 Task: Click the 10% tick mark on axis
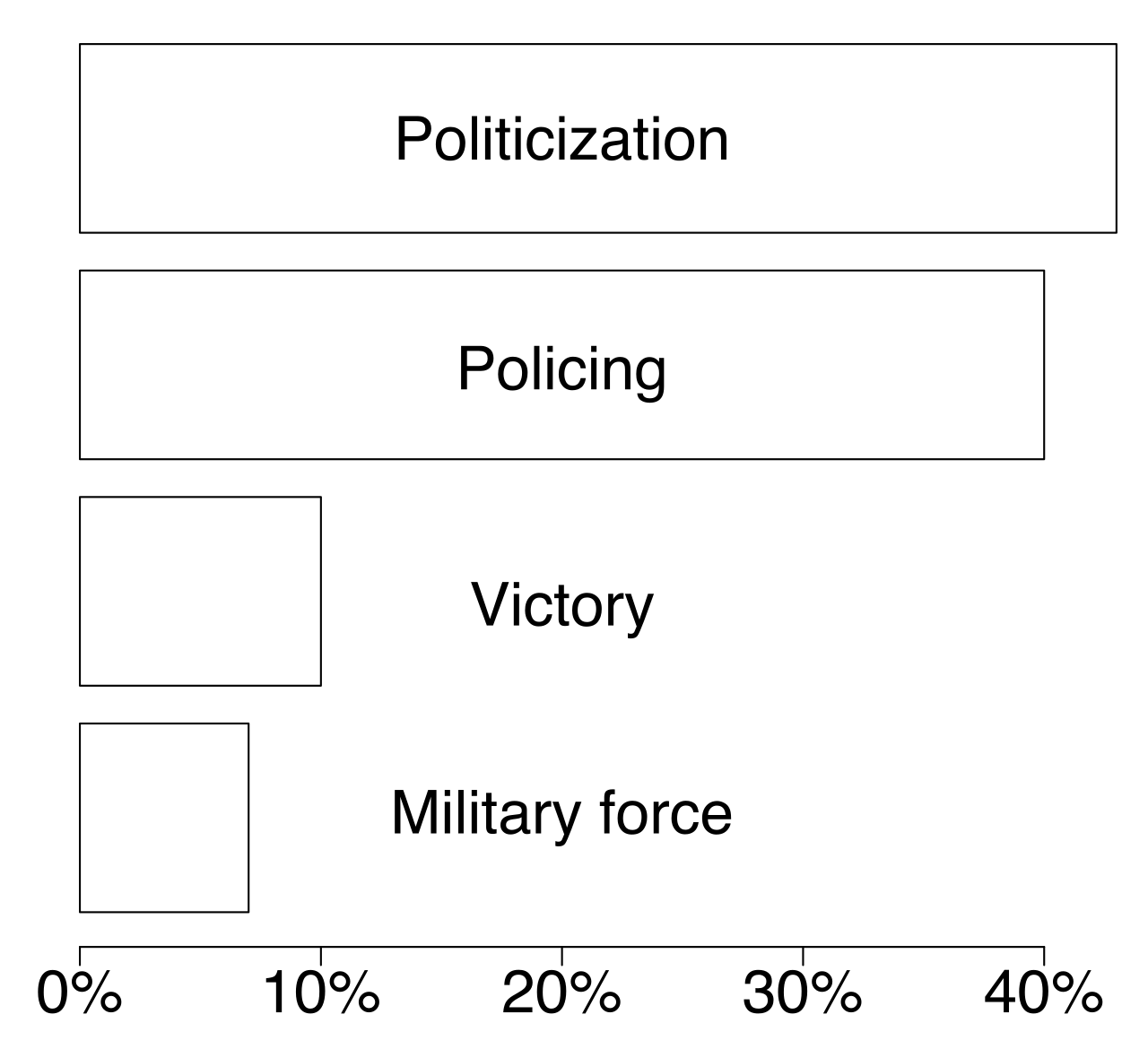click(x=321, y=956)
